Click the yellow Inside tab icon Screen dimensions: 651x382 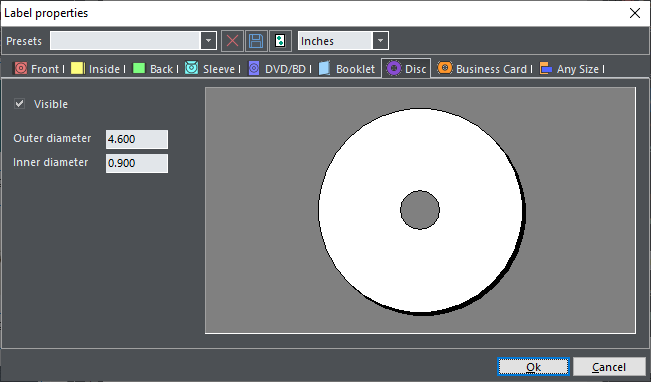[x=77, y=68]
